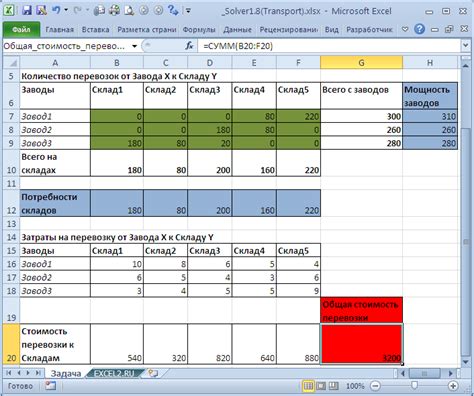Select cell H7 with capacity 310
Screen dimensions: 474x396
click(x=430, y=116)
